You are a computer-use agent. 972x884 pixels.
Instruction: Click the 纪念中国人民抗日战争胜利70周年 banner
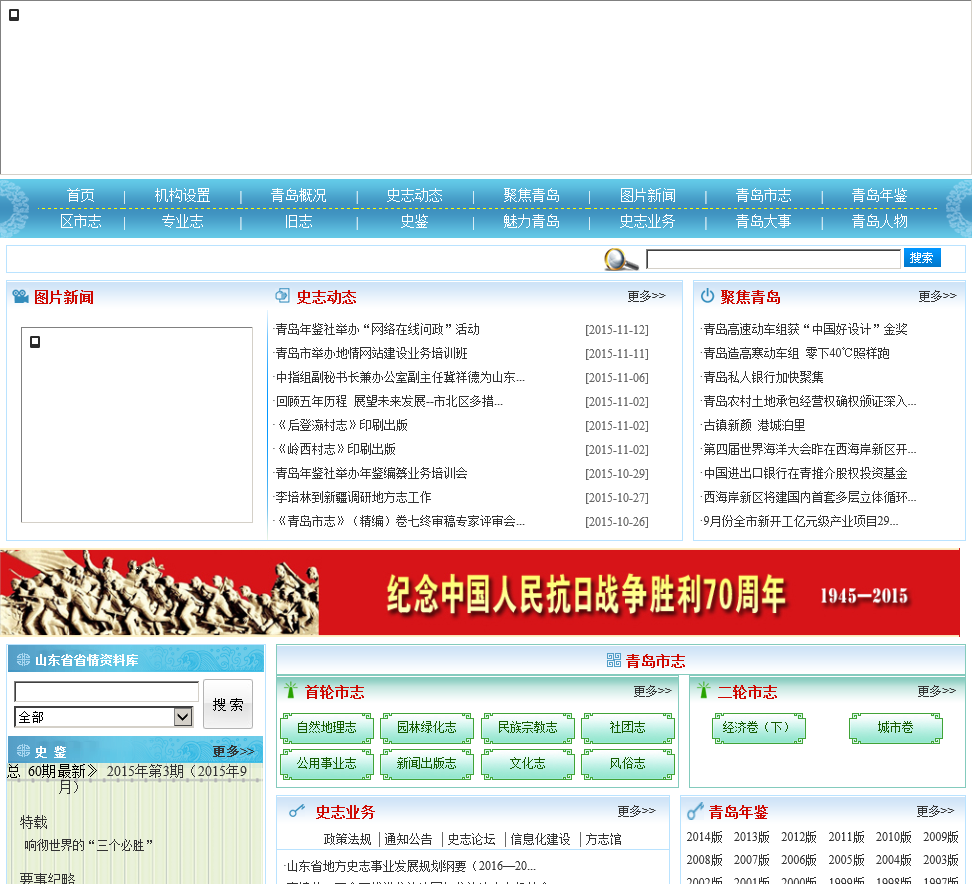point(480,593)
